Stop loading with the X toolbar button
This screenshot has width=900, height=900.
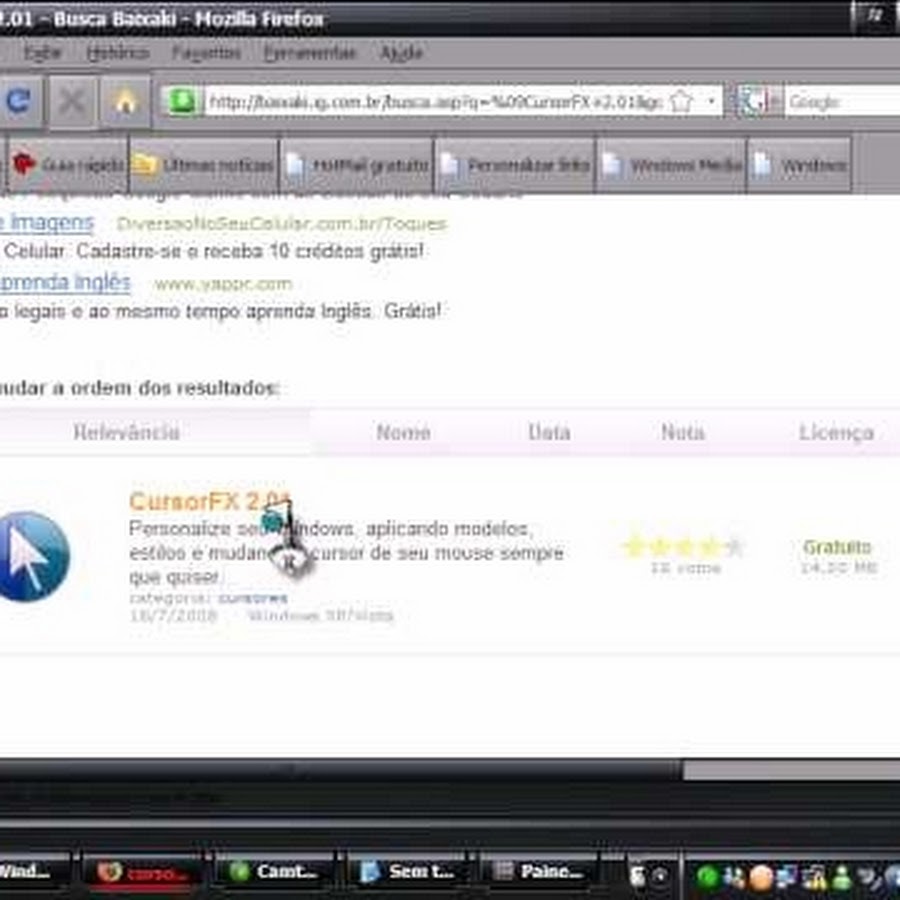click(72, 102)
